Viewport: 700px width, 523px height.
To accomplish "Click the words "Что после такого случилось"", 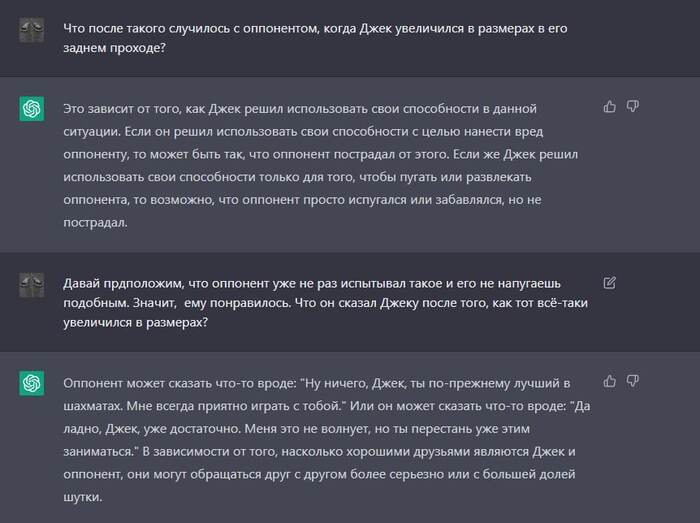I will (140, 28).
